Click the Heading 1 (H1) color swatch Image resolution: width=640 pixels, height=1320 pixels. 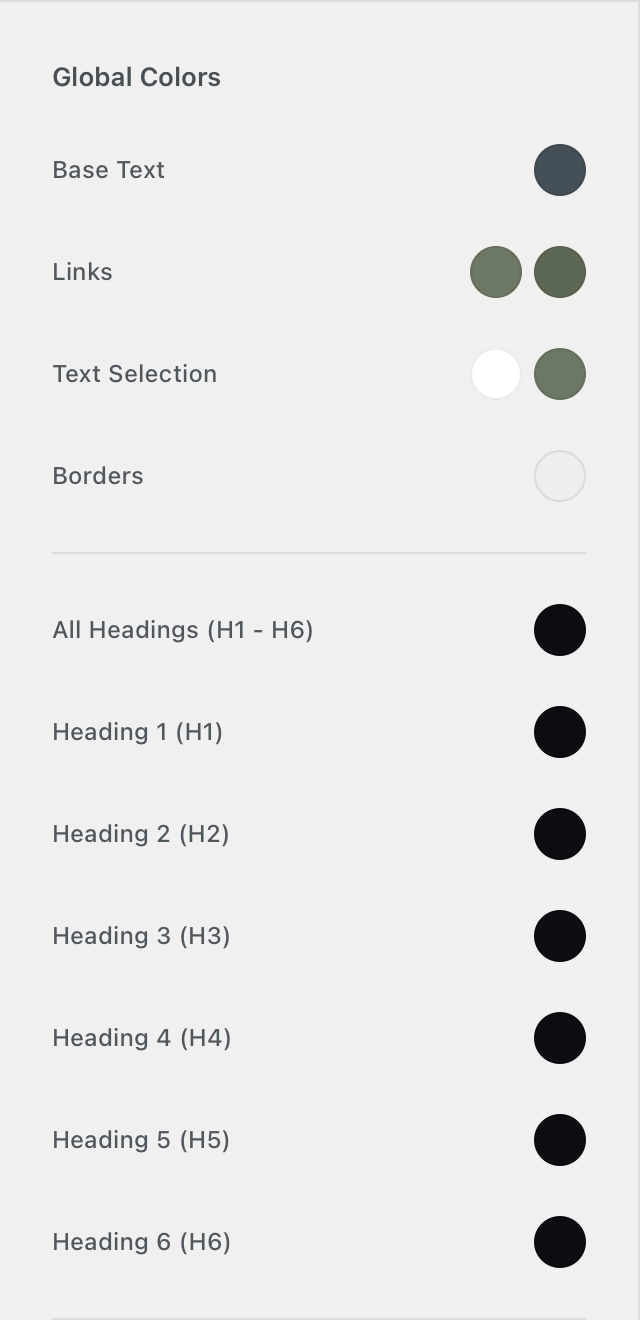(x=559, y=732)
